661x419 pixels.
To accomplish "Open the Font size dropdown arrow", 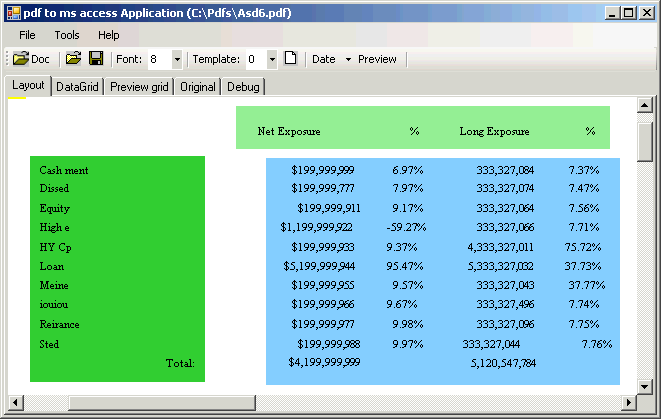I will click(177, 59).
